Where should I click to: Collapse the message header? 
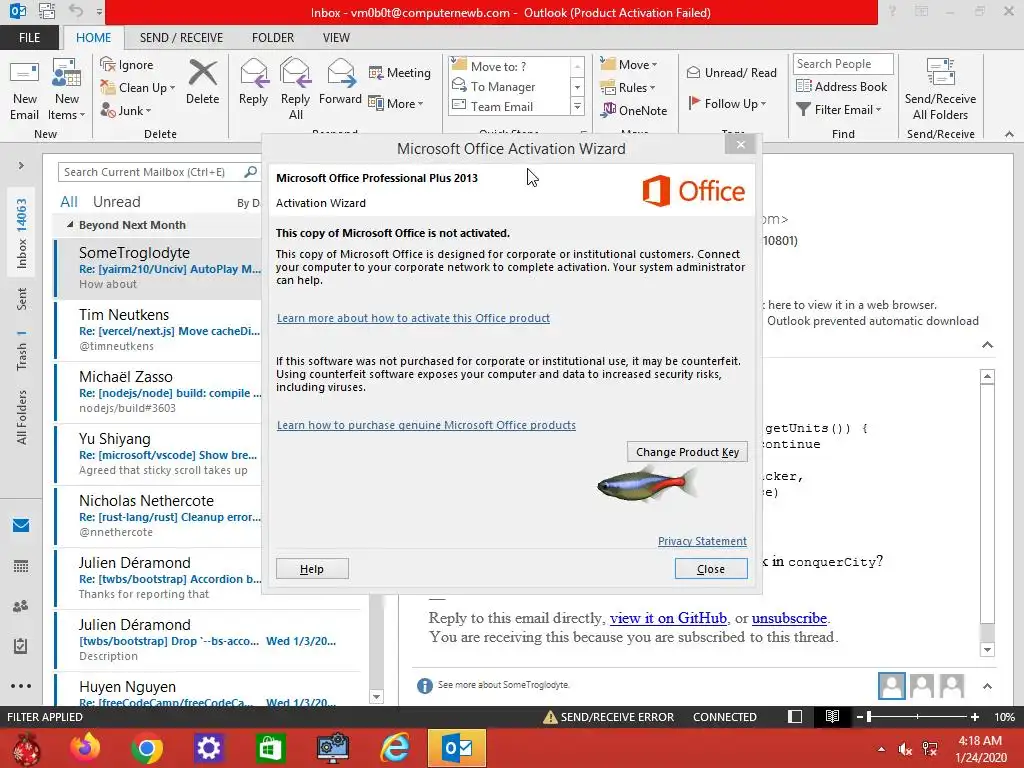pos(987,345)
